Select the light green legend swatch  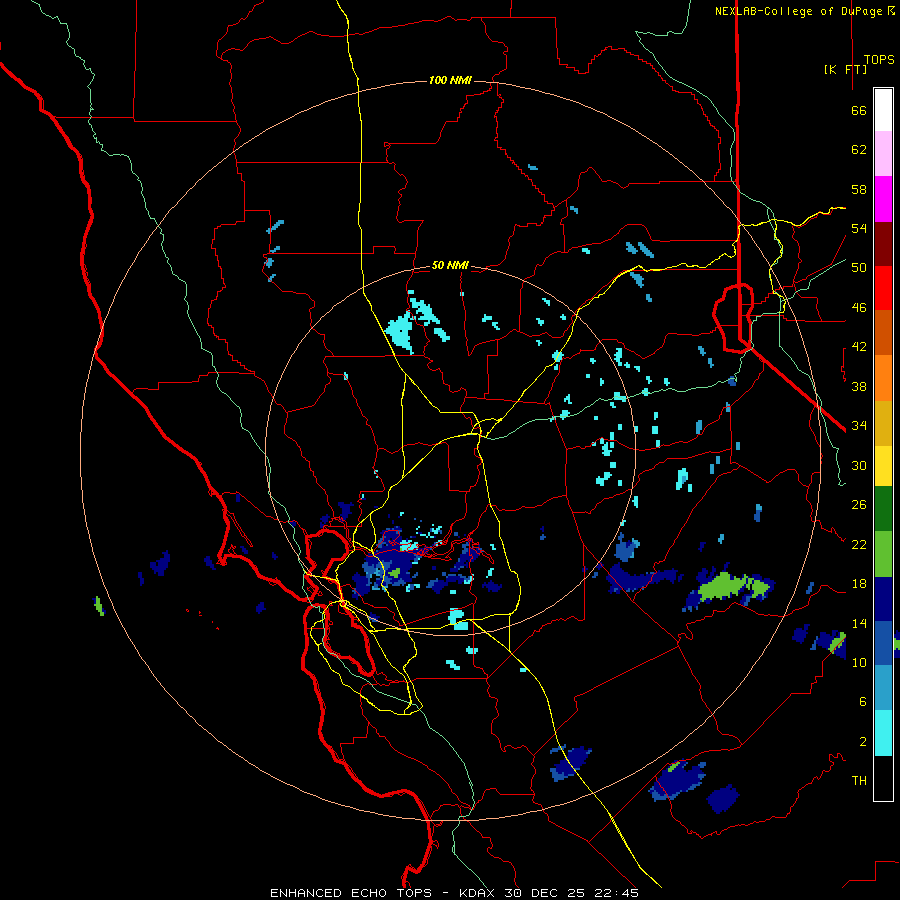[x=883, y=554]
